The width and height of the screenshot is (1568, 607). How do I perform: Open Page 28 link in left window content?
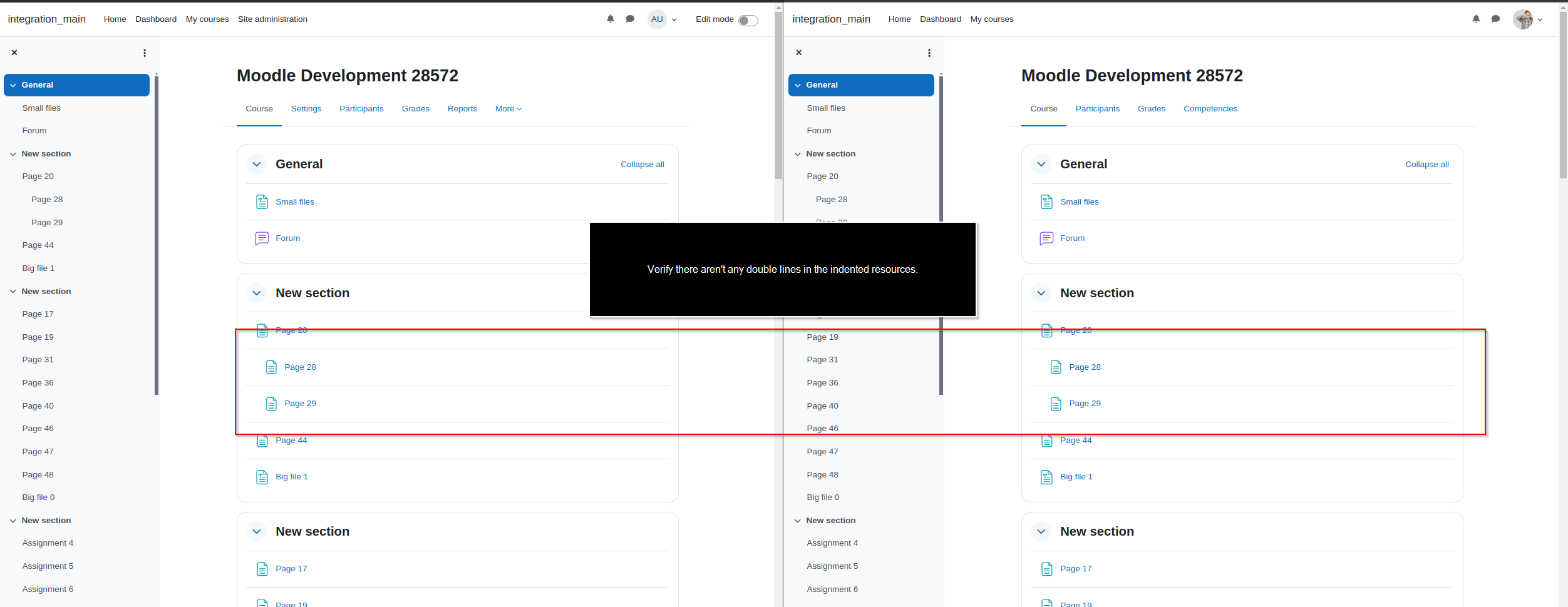[301, 367]
